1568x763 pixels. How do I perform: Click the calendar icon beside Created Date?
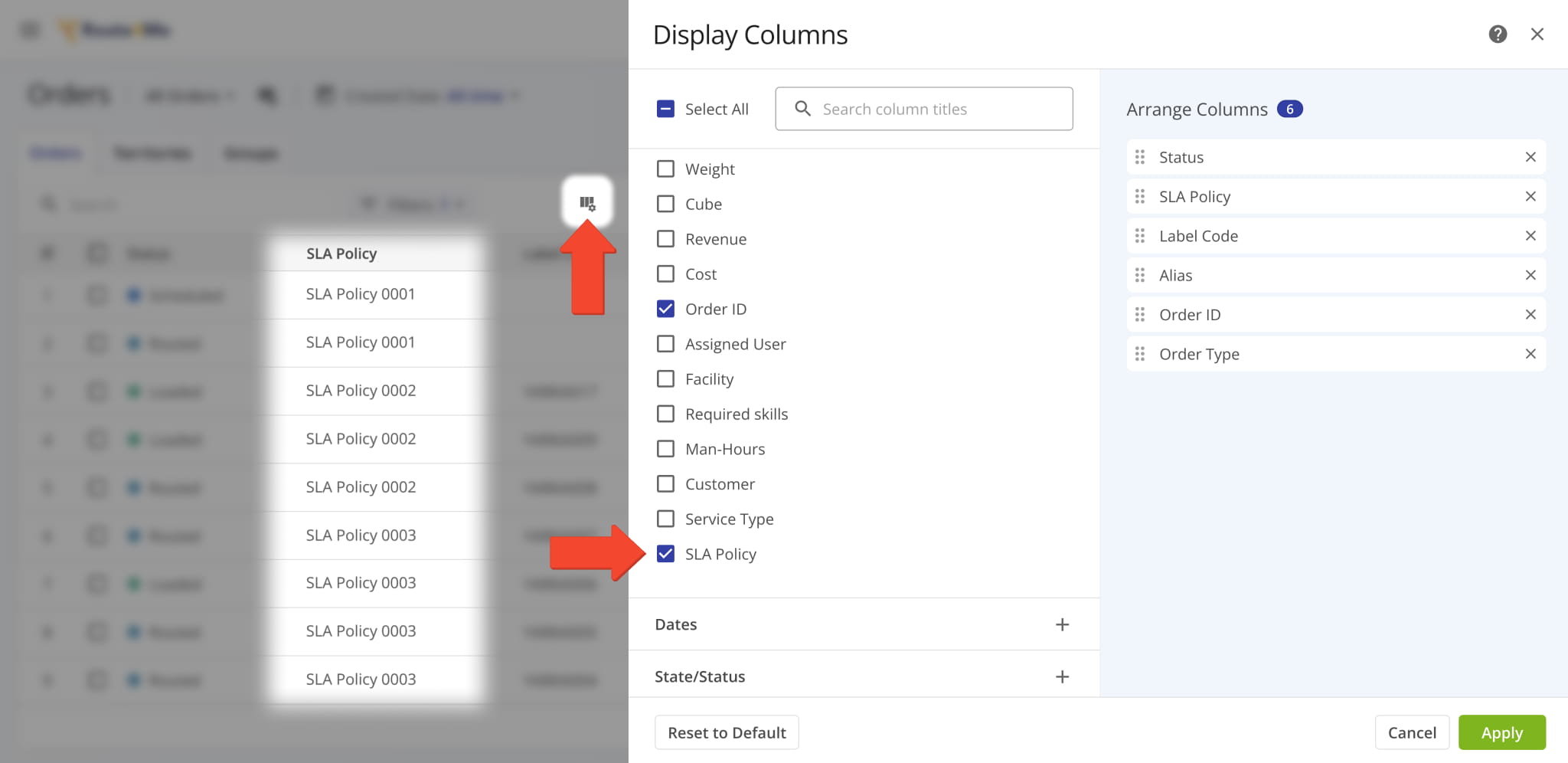point(325,94)
